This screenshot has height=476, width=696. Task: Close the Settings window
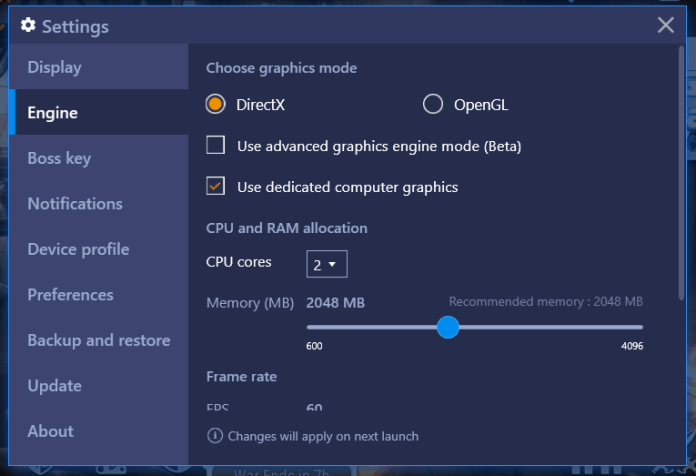click(x=666, y=26)
